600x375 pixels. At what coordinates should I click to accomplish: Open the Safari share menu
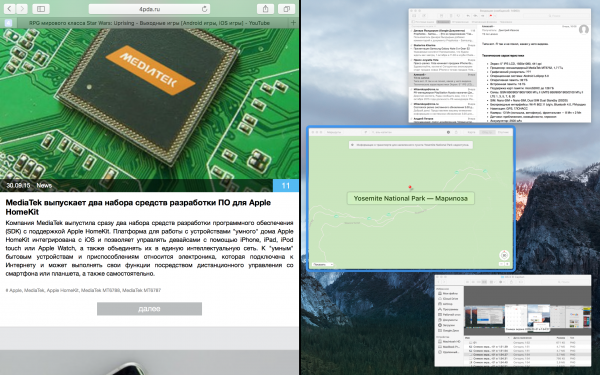(265, 8)
